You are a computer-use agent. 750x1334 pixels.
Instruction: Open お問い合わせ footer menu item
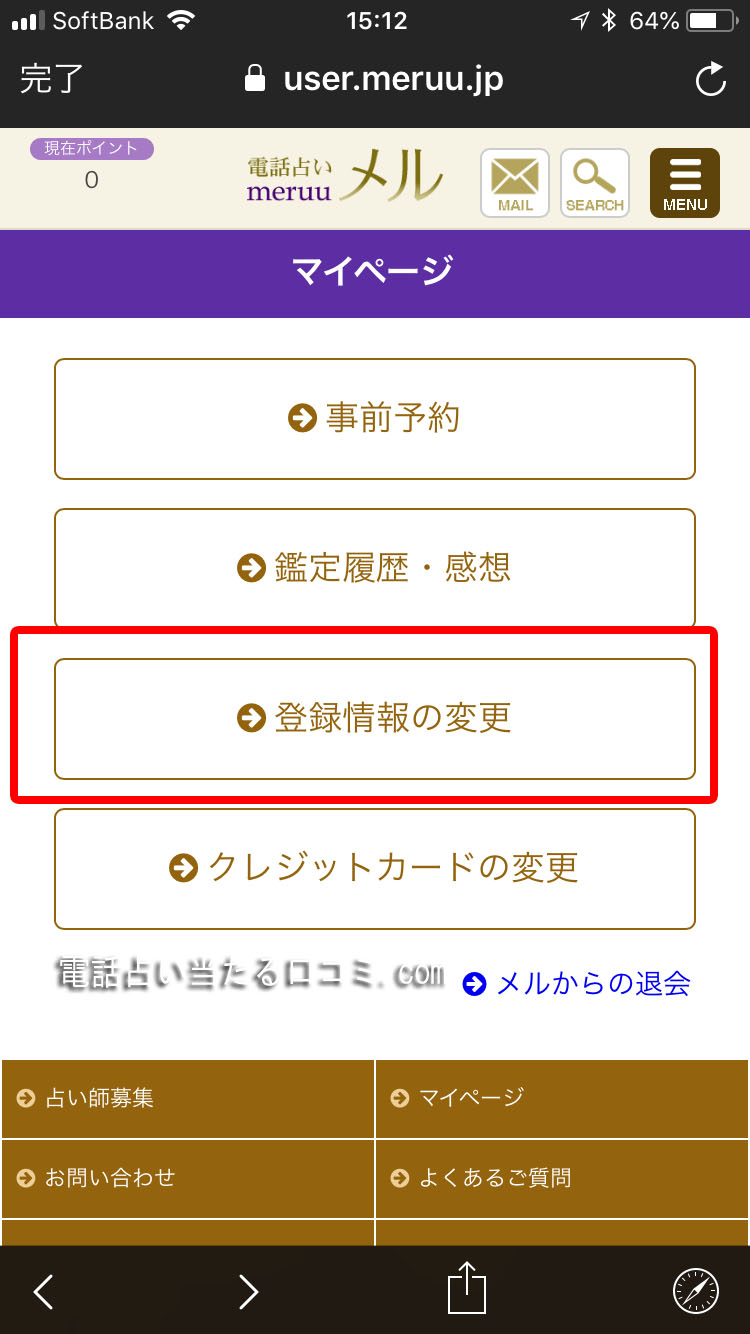click(188, 1178)
